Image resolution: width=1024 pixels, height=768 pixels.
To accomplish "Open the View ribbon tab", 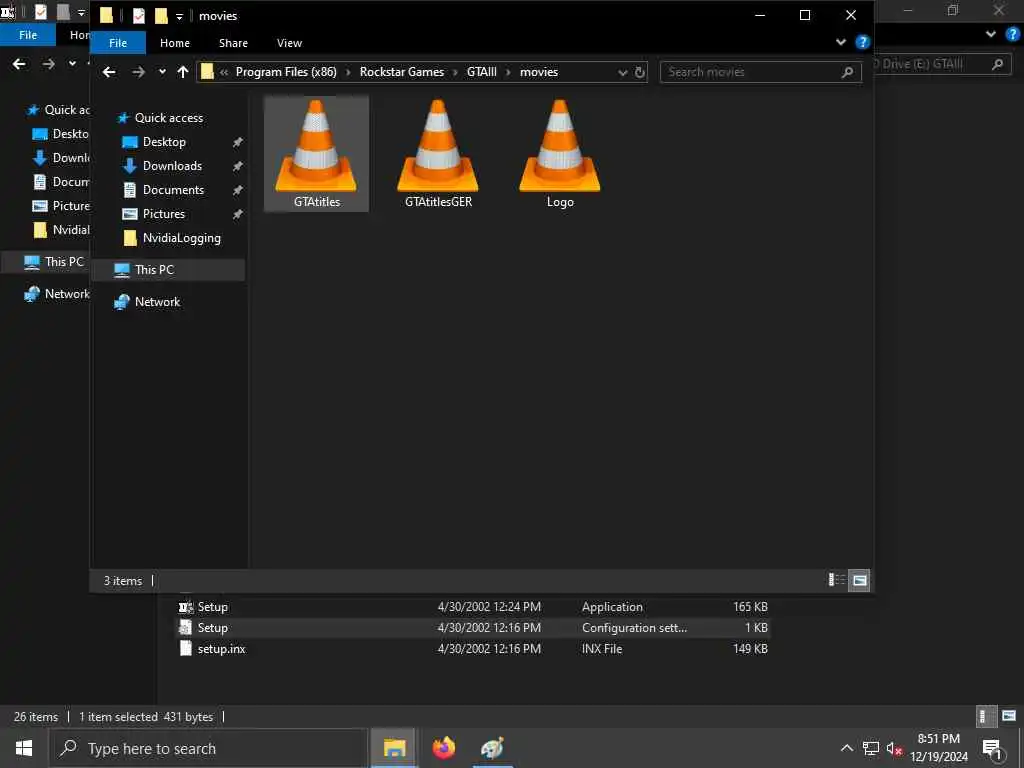I will pyautogui.click(x=289, y=43).
